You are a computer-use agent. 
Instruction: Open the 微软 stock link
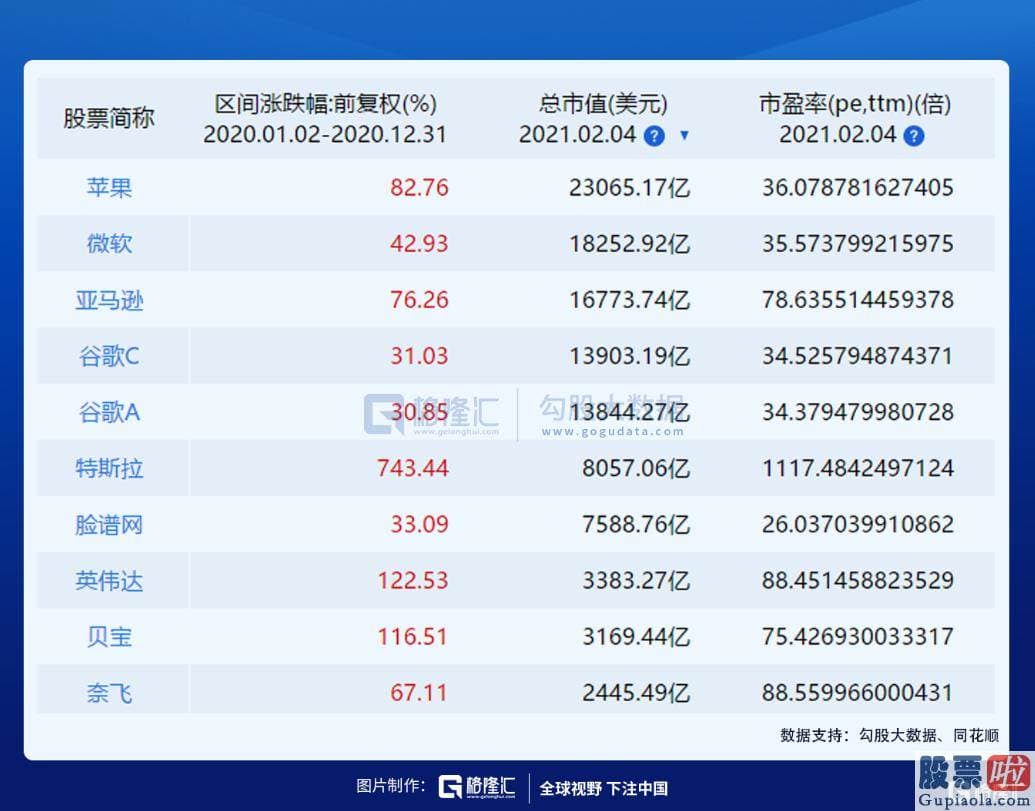pos(109,243)
